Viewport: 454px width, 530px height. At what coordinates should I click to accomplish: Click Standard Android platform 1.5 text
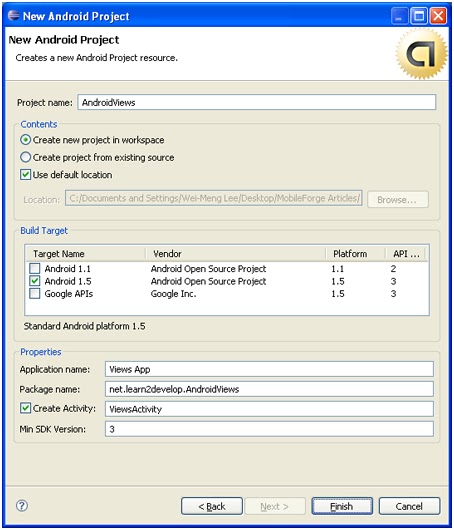pos(84,326)
